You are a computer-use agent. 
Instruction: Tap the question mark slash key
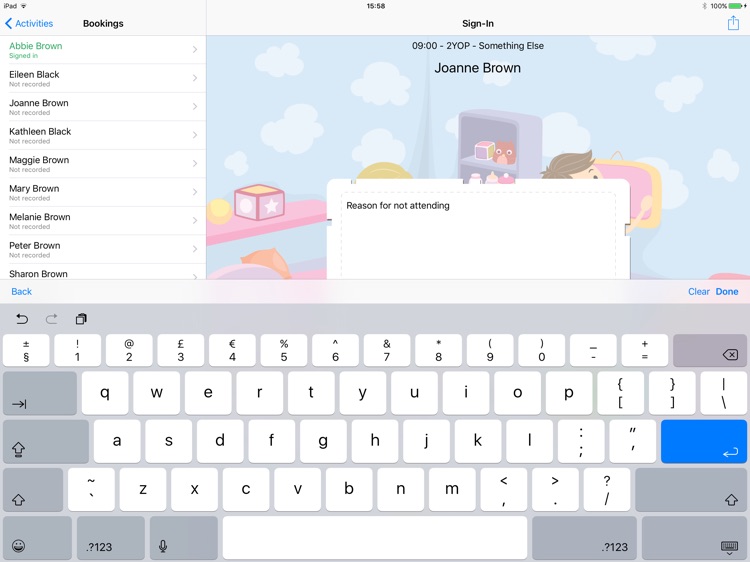pos(607,490)
